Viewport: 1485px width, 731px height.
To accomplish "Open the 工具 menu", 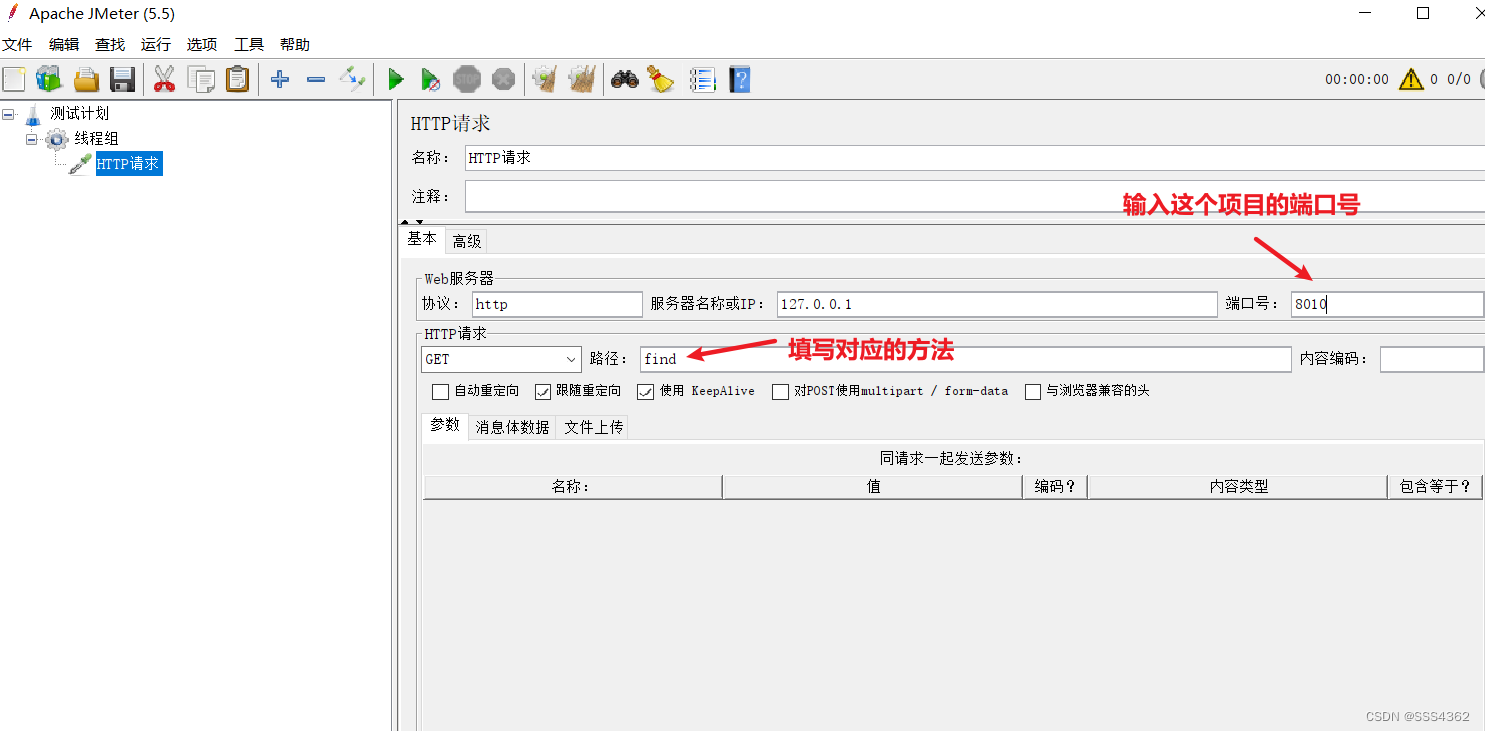I will [249, 45].
